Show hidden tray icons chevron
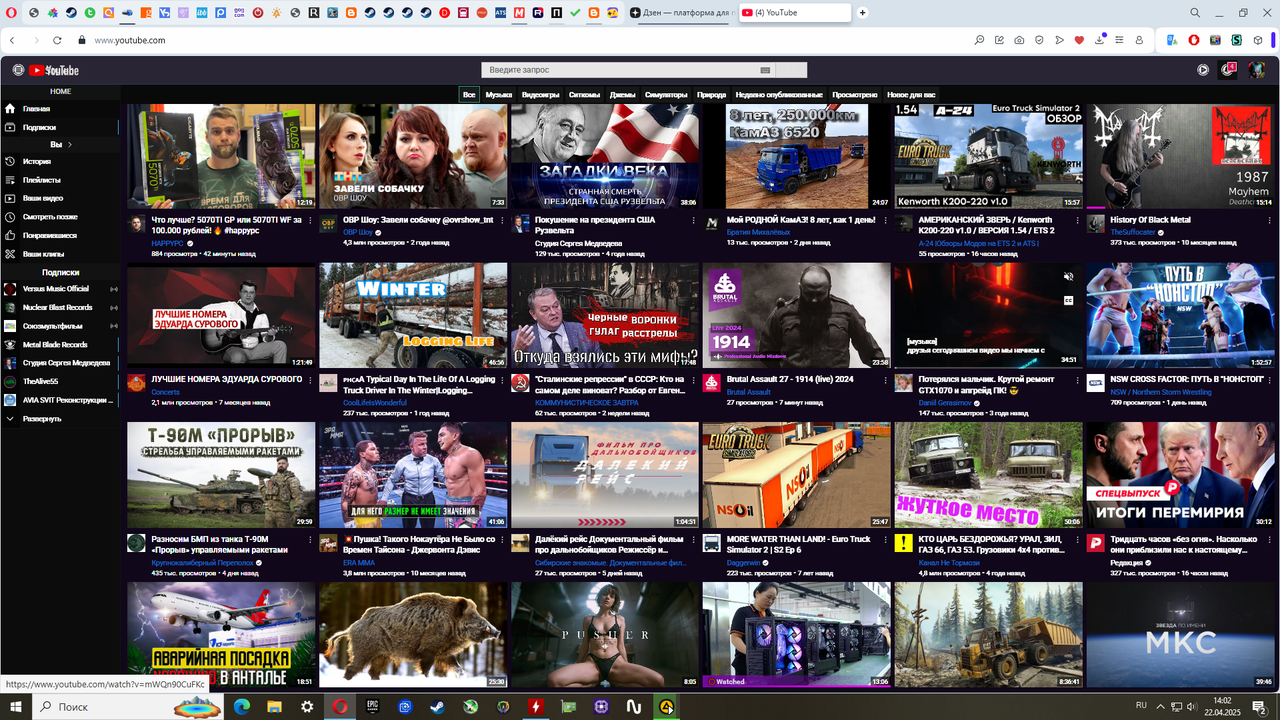The width and height of the screenshot is (1280, 720). tap(1160, 706)
